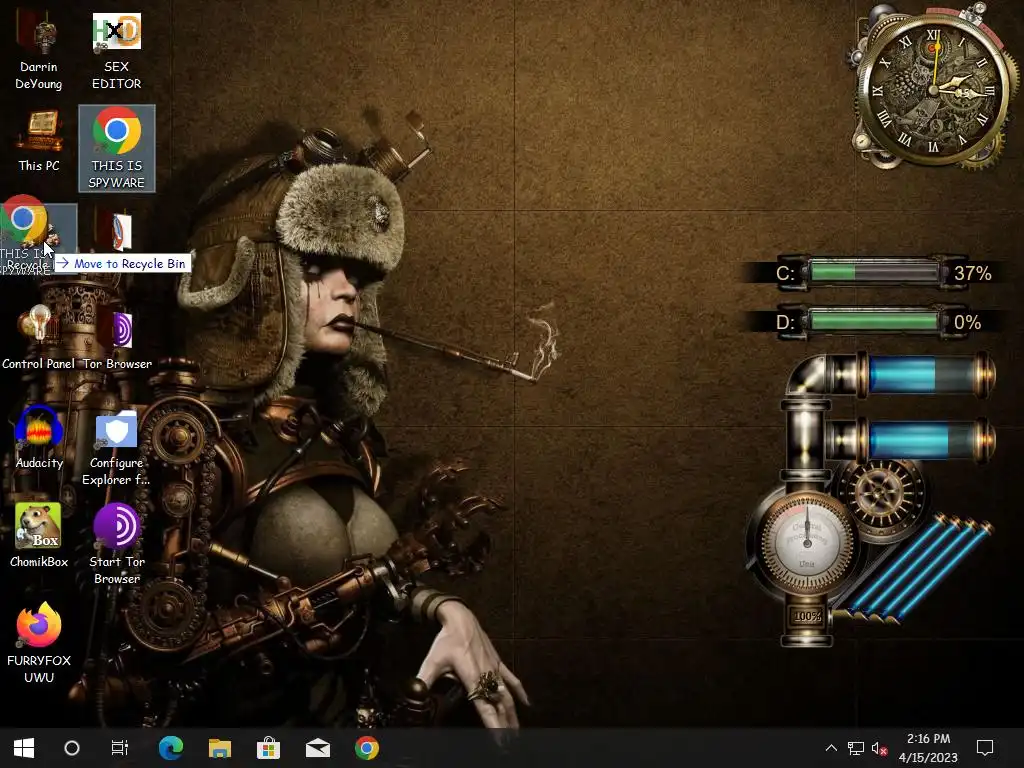Launch Microsoft Edge from taskbar
This screenshot has width=1024, height=768.
[170, 748]
